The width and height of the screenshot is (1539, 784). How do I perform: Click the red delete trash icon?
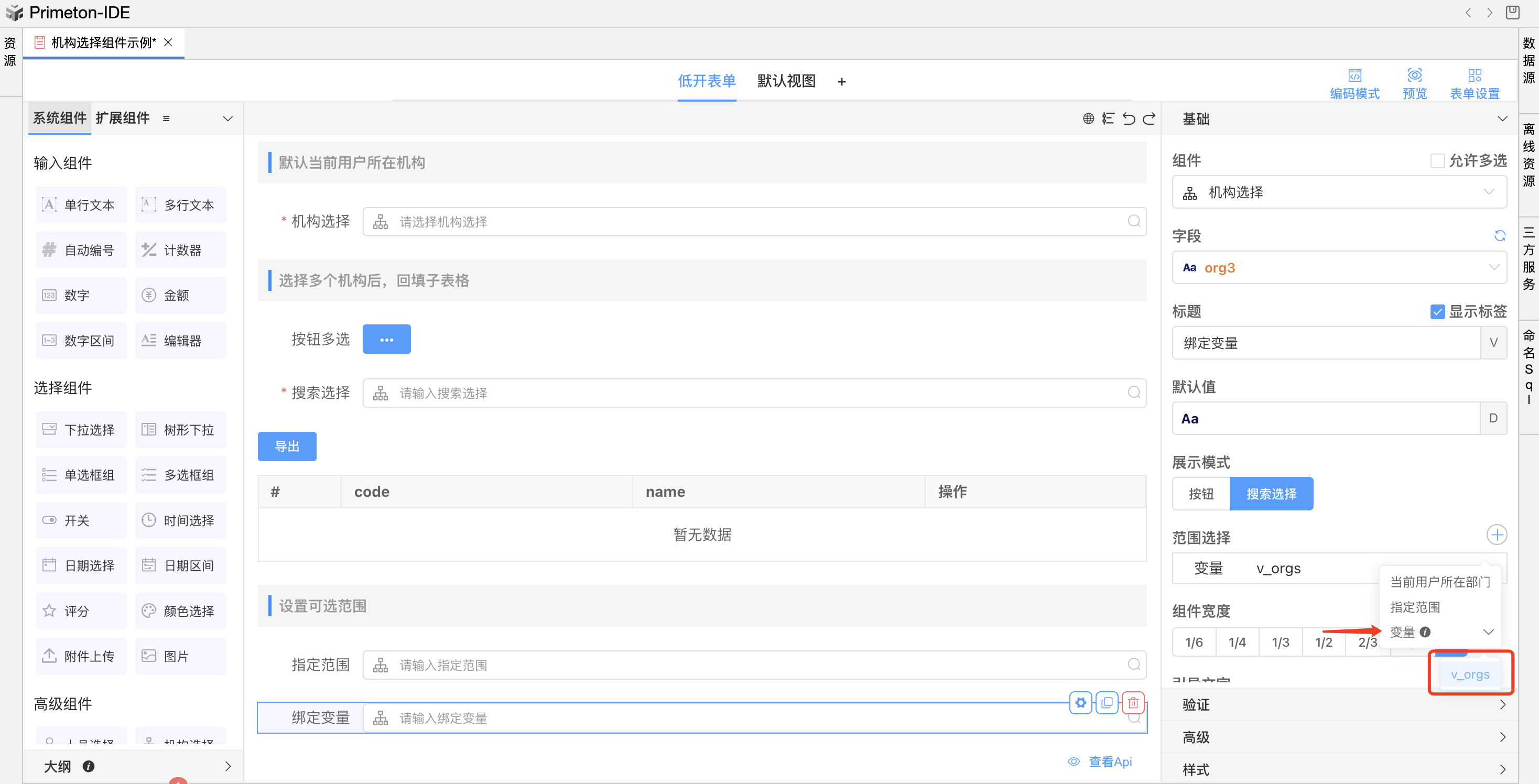pyautogui.click(x=1133, y=702)
